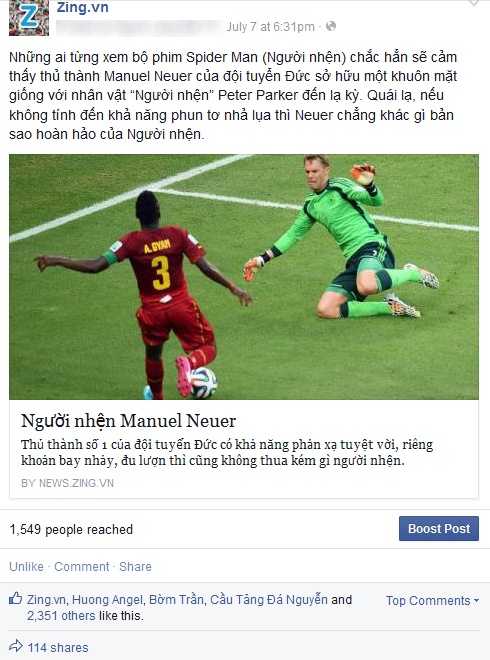Click the thumbs-up like icon
Image resolution: width=490 pixels, height=660 pixels.
[x=16, y=598]
